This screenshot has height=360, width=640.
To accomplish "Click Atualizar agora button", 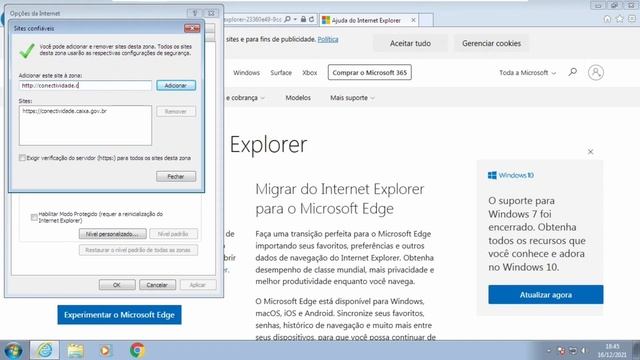I will (x=545, y=295).
